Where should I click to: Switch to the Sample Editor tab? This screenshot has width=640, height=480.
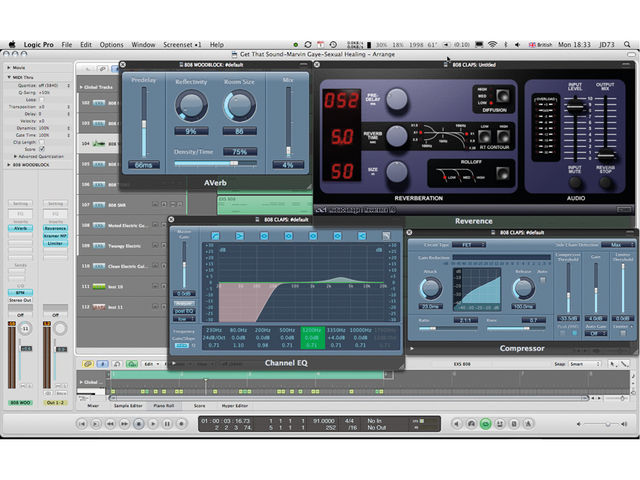click(x=128, y=406)
